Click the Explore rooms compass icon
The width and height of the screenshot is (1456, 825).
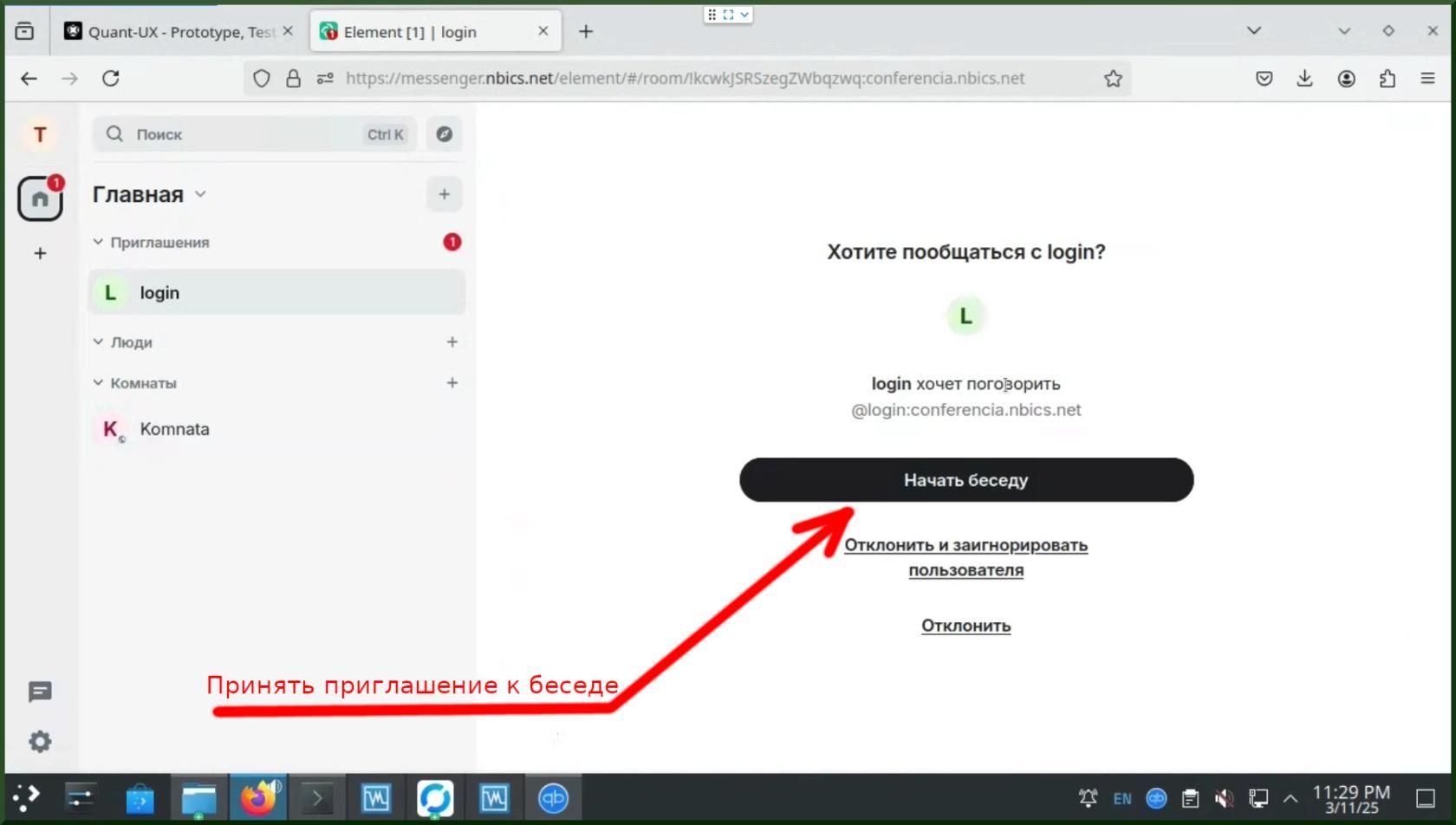tap(444, 134)
